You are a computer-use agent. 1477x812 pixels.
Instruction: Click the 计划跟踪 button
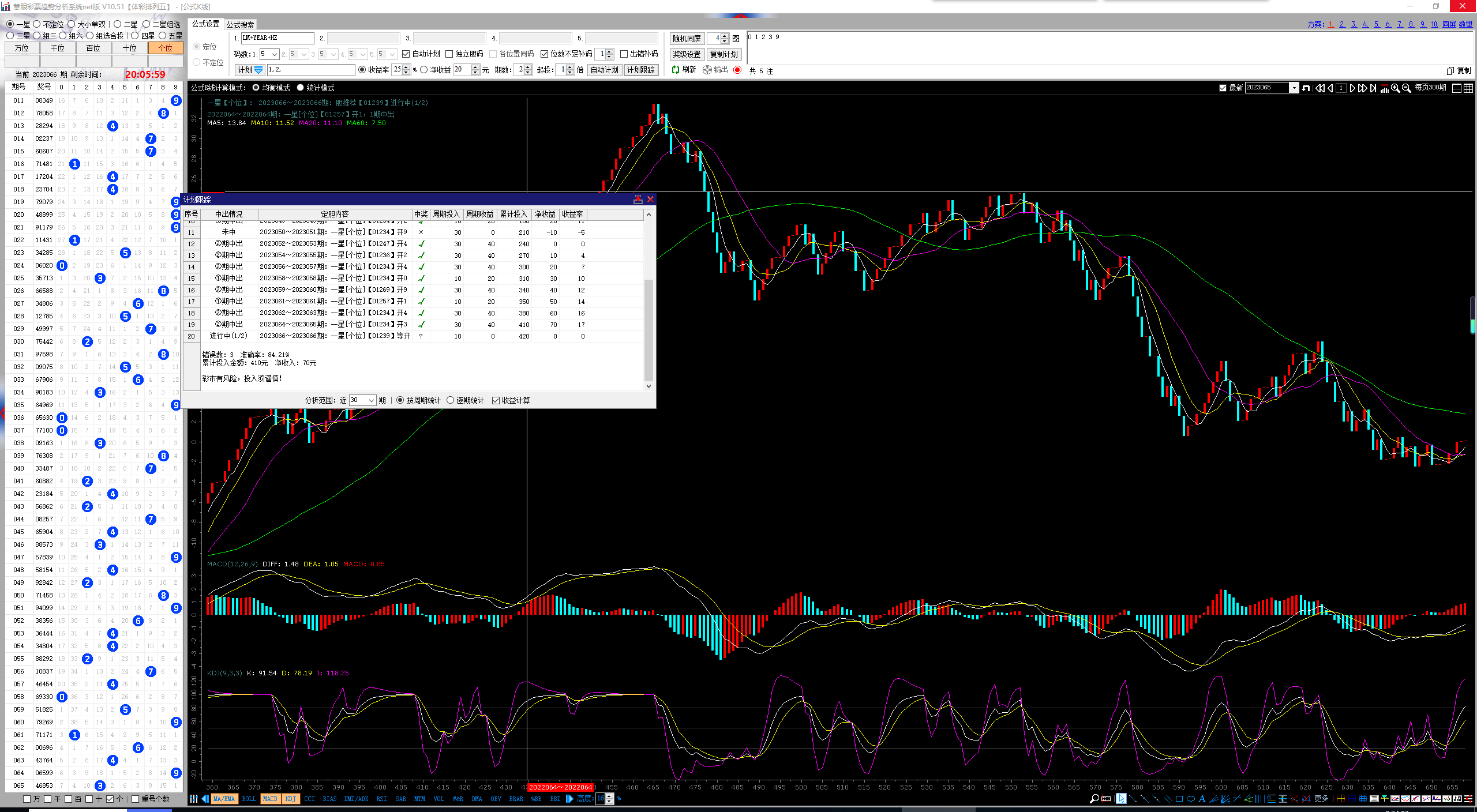tap(641, 70)
